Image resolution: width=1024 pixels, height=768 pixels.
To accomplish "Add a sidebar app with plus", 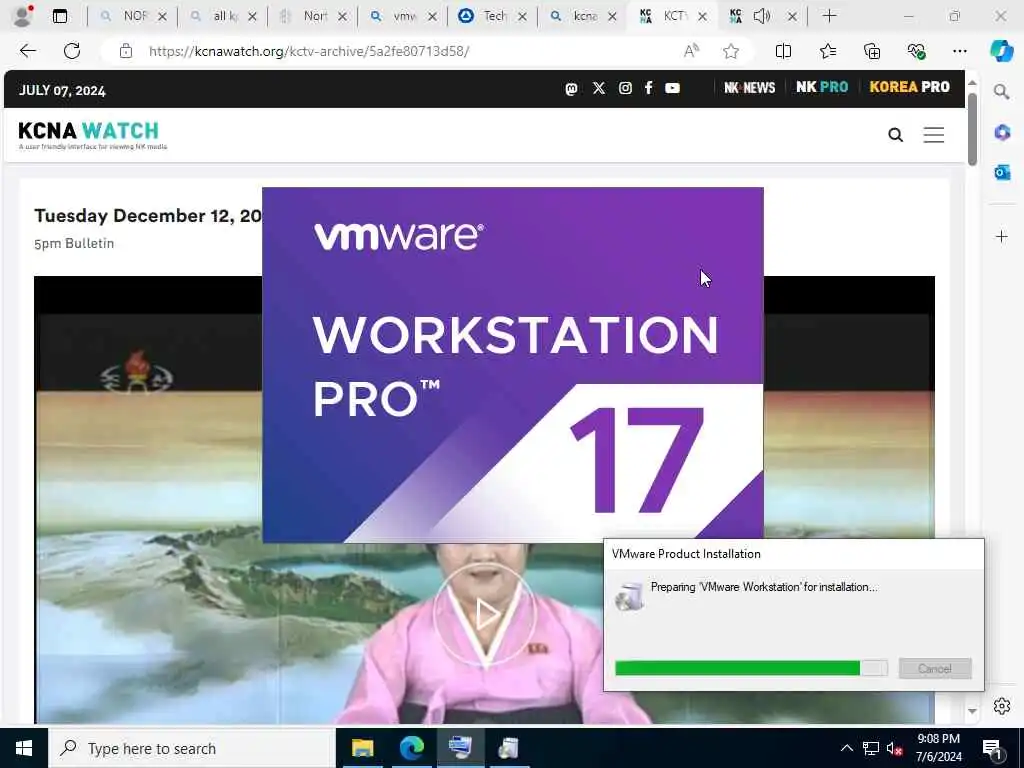I will click(x=1002, y=236).
